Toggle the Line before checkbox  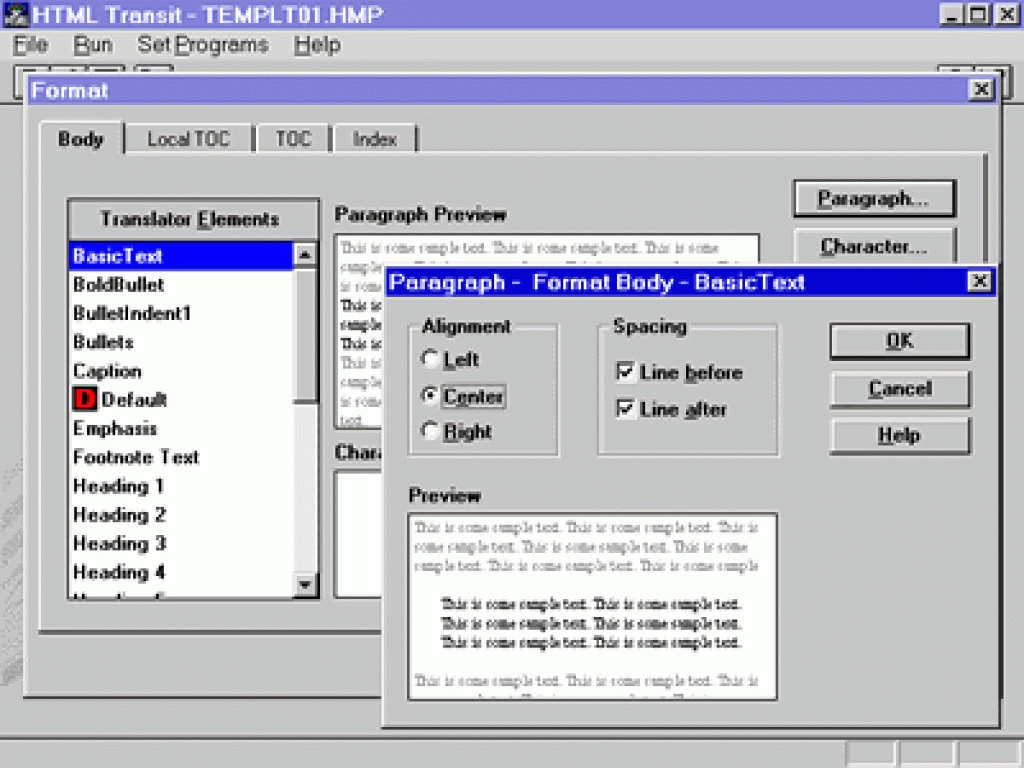click(626, 373)
